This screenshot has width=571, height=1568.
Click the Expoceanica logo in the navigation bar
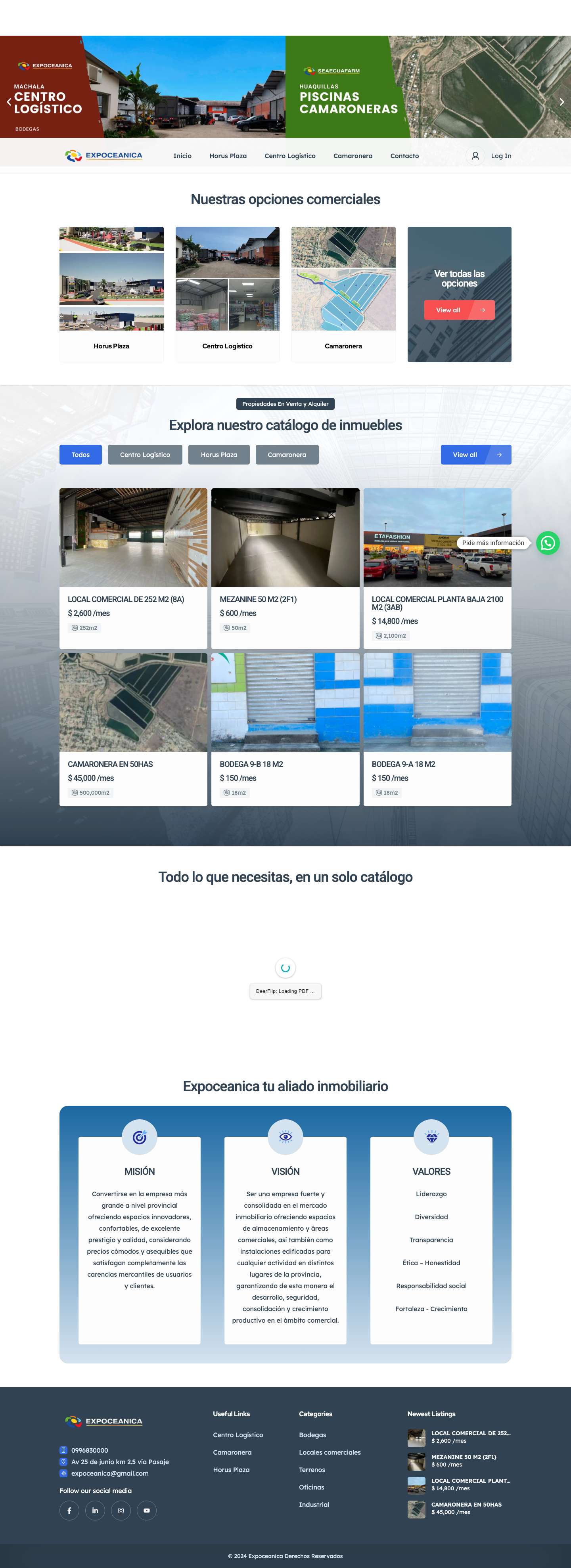103,156
